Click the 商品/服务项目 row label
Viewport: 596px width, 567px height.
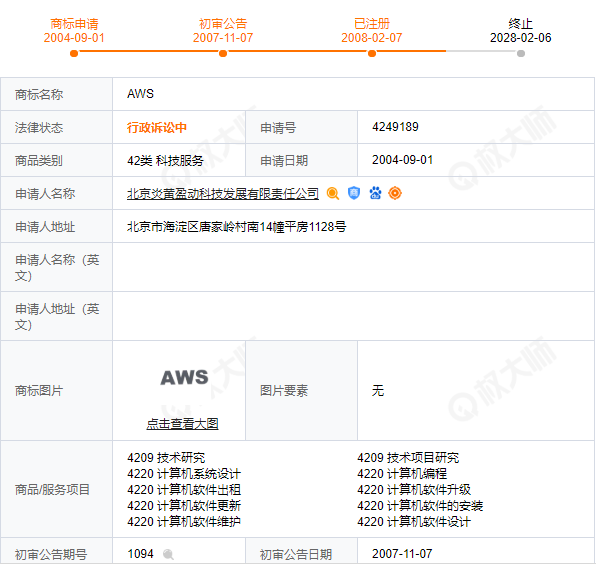52,490
